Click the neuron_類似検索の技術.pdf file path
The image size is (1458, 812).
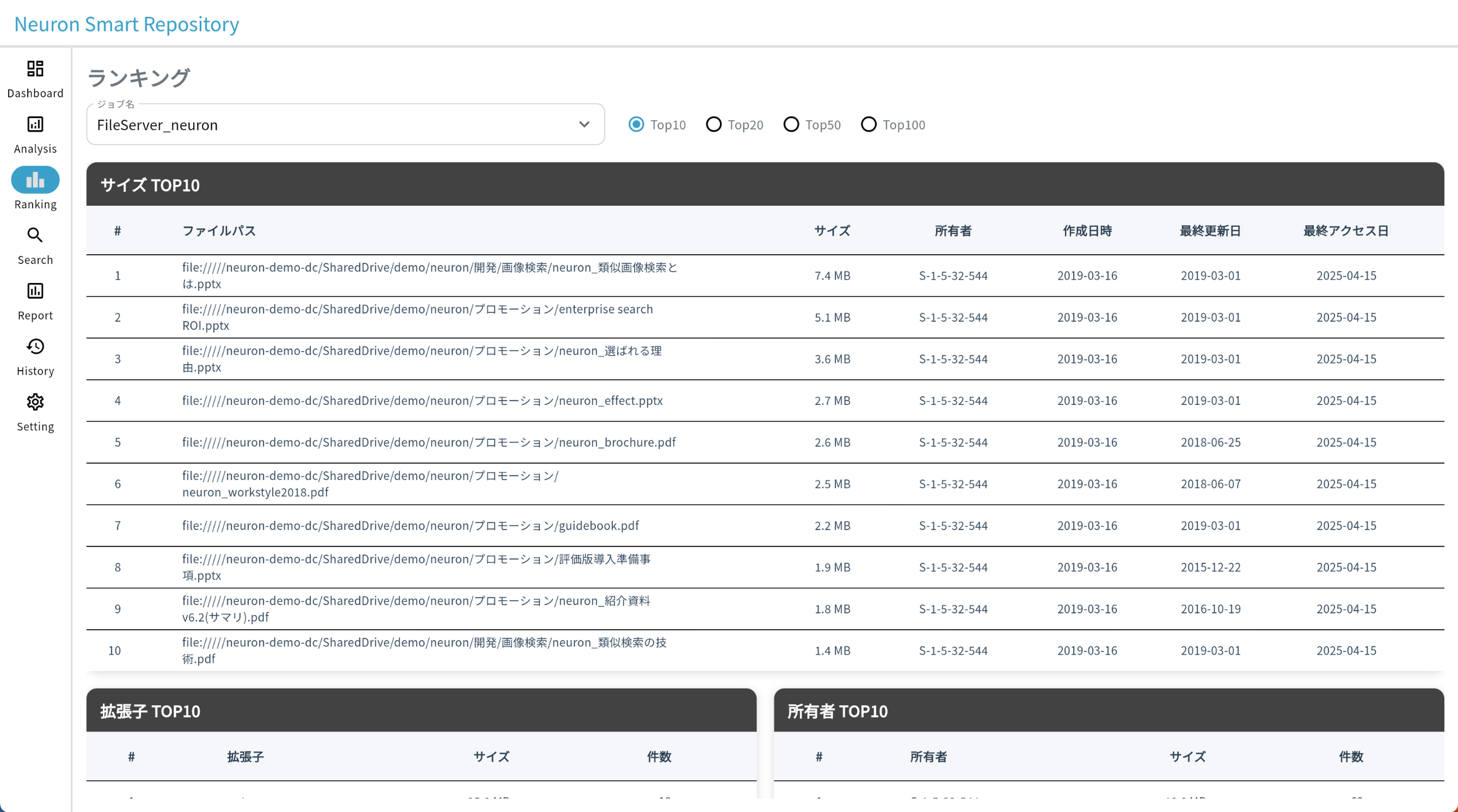click(x=425, y=651)
